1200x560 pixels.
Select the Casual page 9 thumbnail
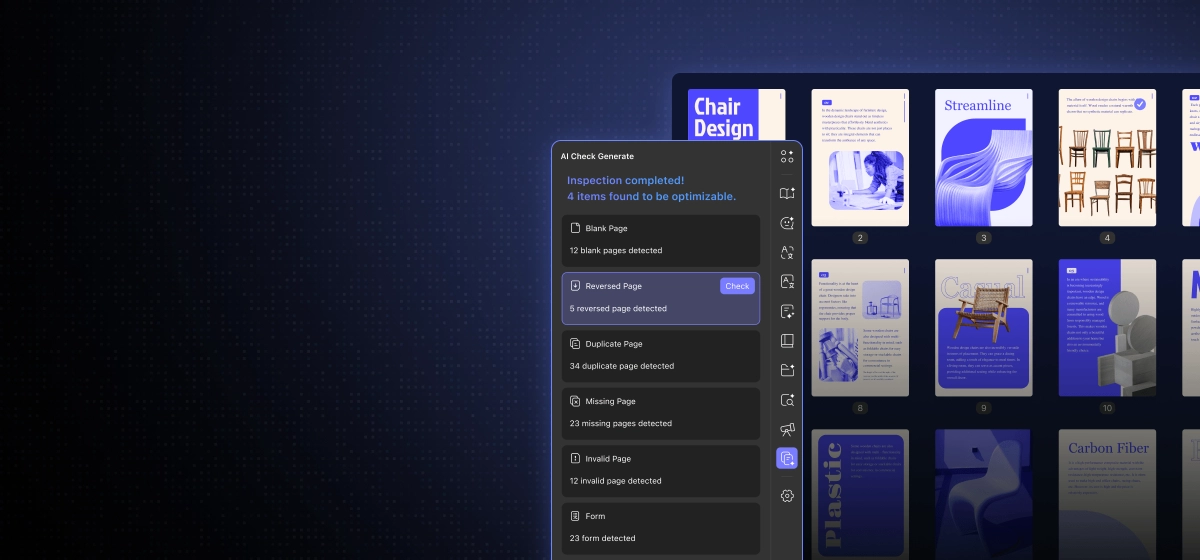click(x=984, y=328)
